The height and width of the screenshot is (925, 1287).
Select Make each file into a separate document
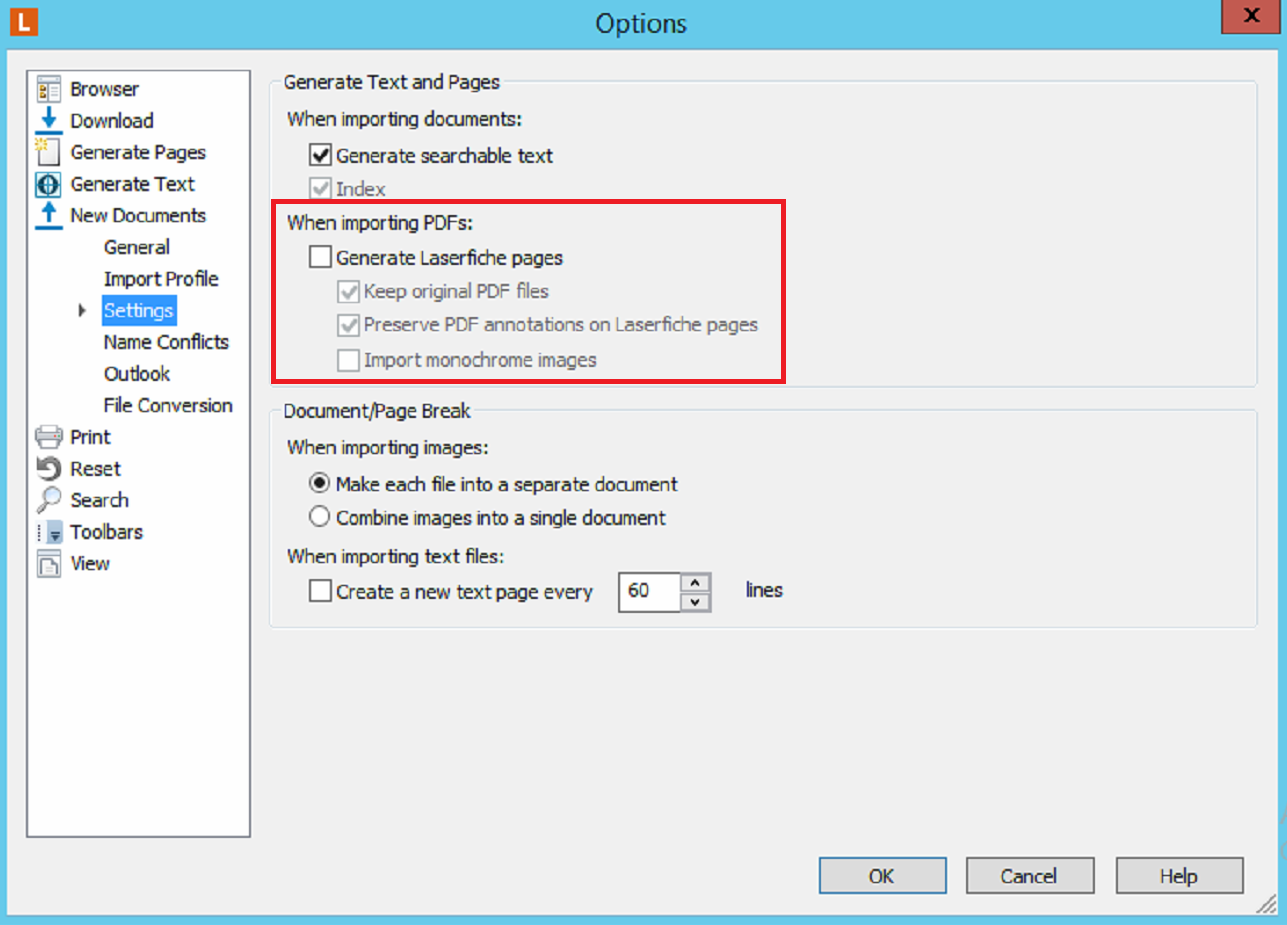point(320,484)
